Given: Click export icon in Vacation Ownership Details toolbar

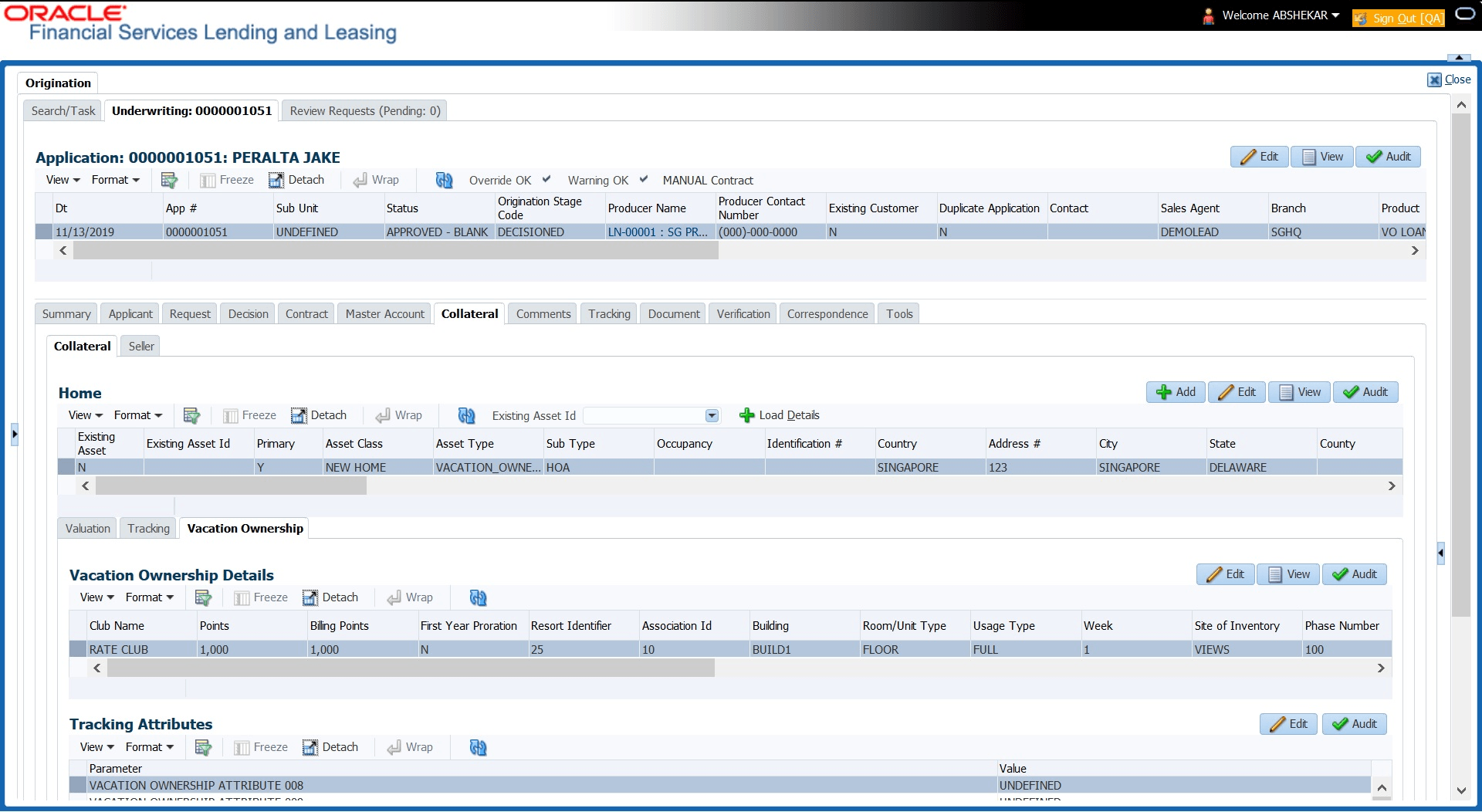Looking at the screenshot, I should coord(203,597).
